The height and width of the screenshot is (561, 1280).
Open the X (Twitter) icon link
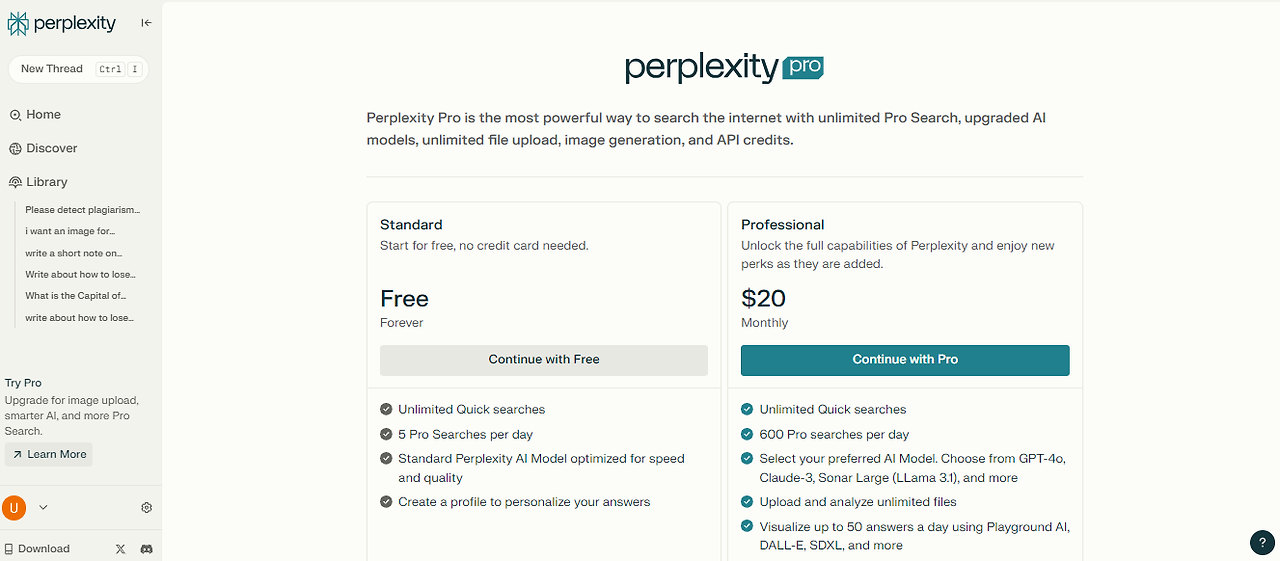click(x=121, y=549)
